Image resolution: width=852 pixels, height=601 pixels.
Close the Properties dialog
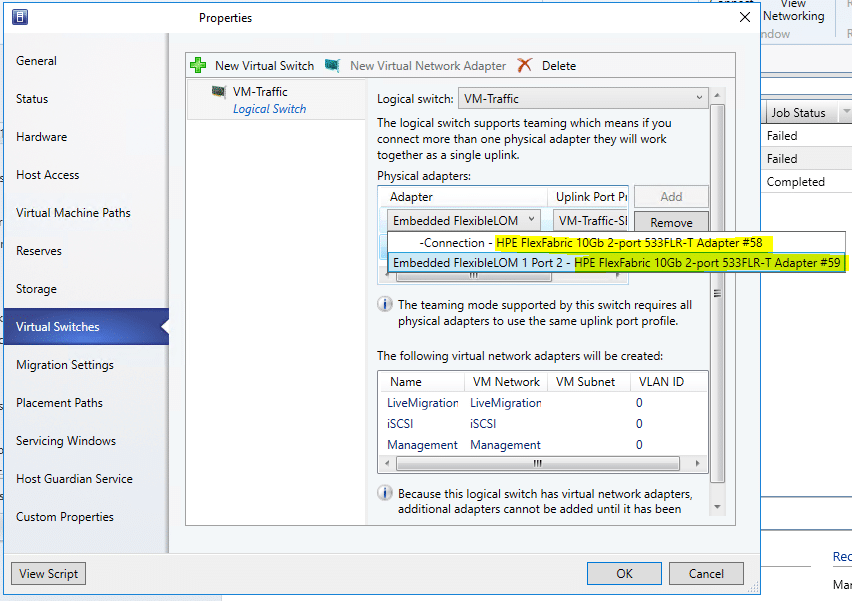[x=745, y=17]
